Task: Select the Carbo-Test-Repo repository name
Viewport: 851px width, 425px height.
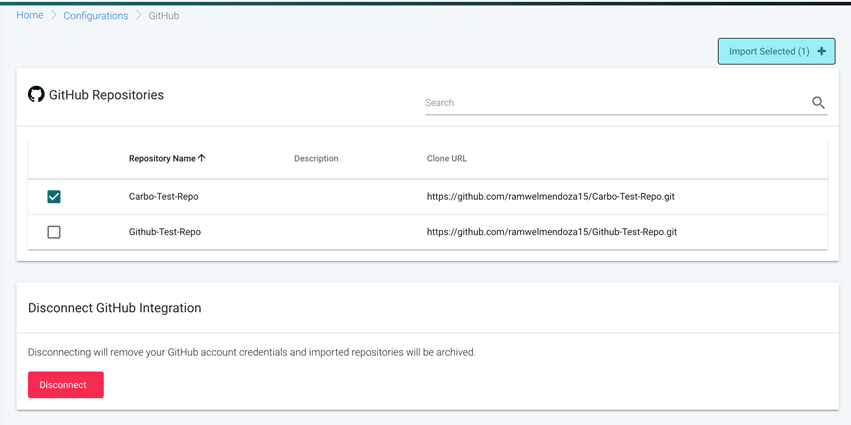Action: (163, 196)
